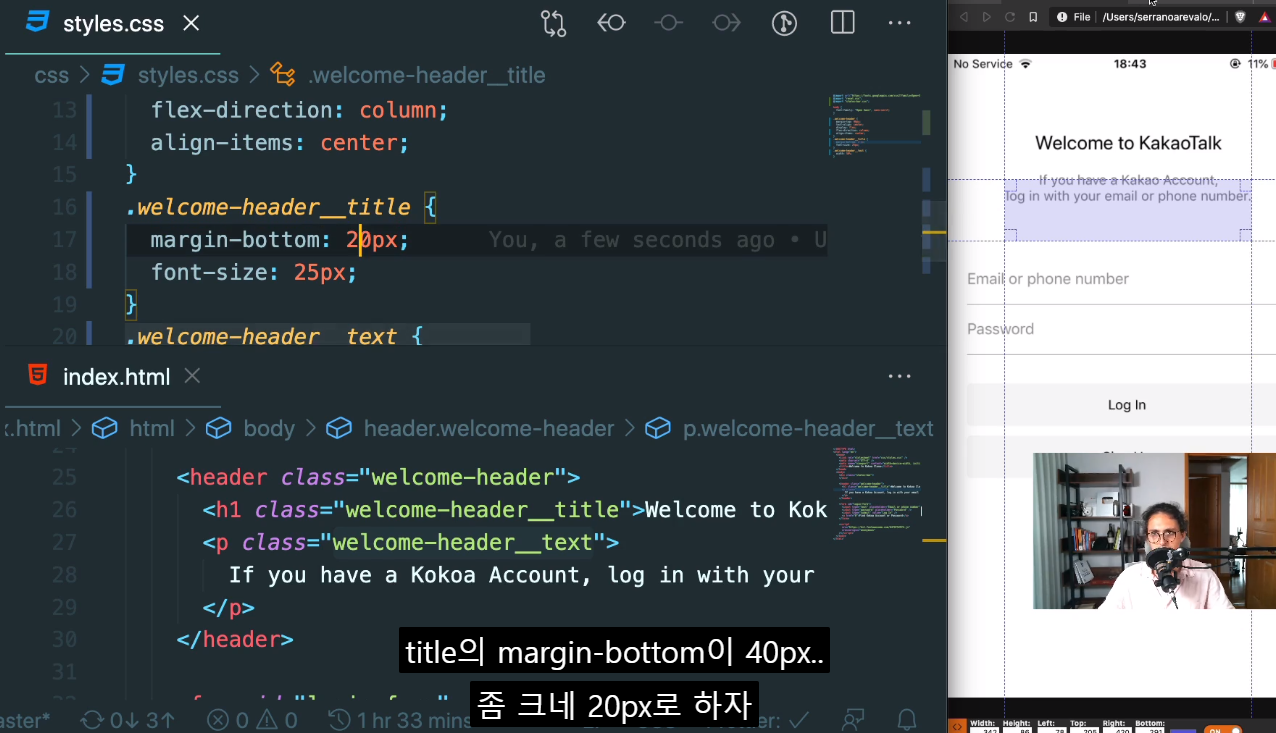Click the align-items: center line

coord(280,143)
